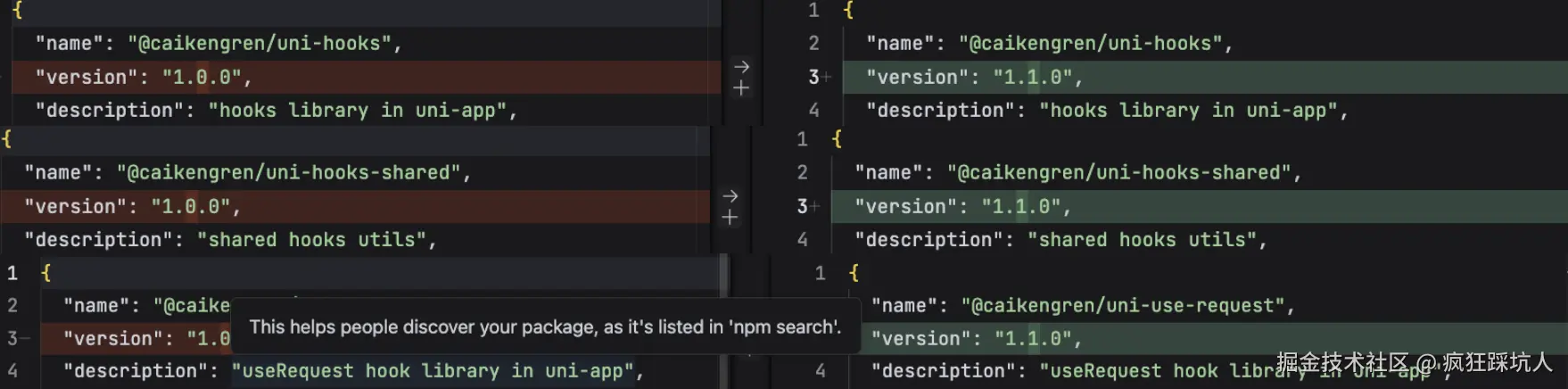The width and height of the screenshot is (1568, 389).
Task: Click line number 2 beside right-pane uni-hooks name
Action: pyautogui.click(x=813, y=44)
